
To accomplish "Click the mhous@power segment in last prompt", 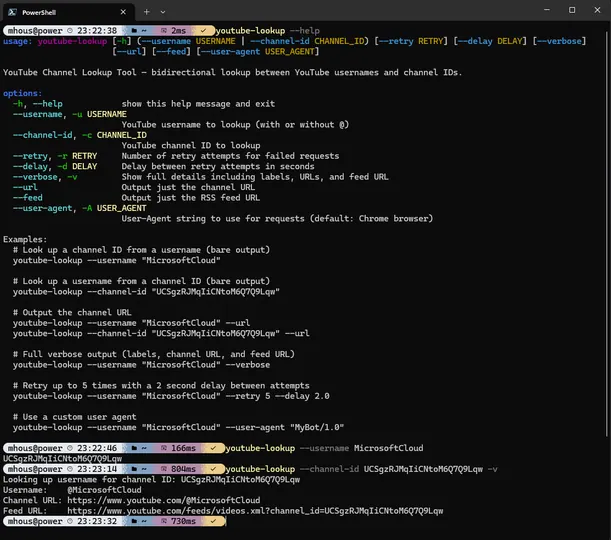I will 35,521.
